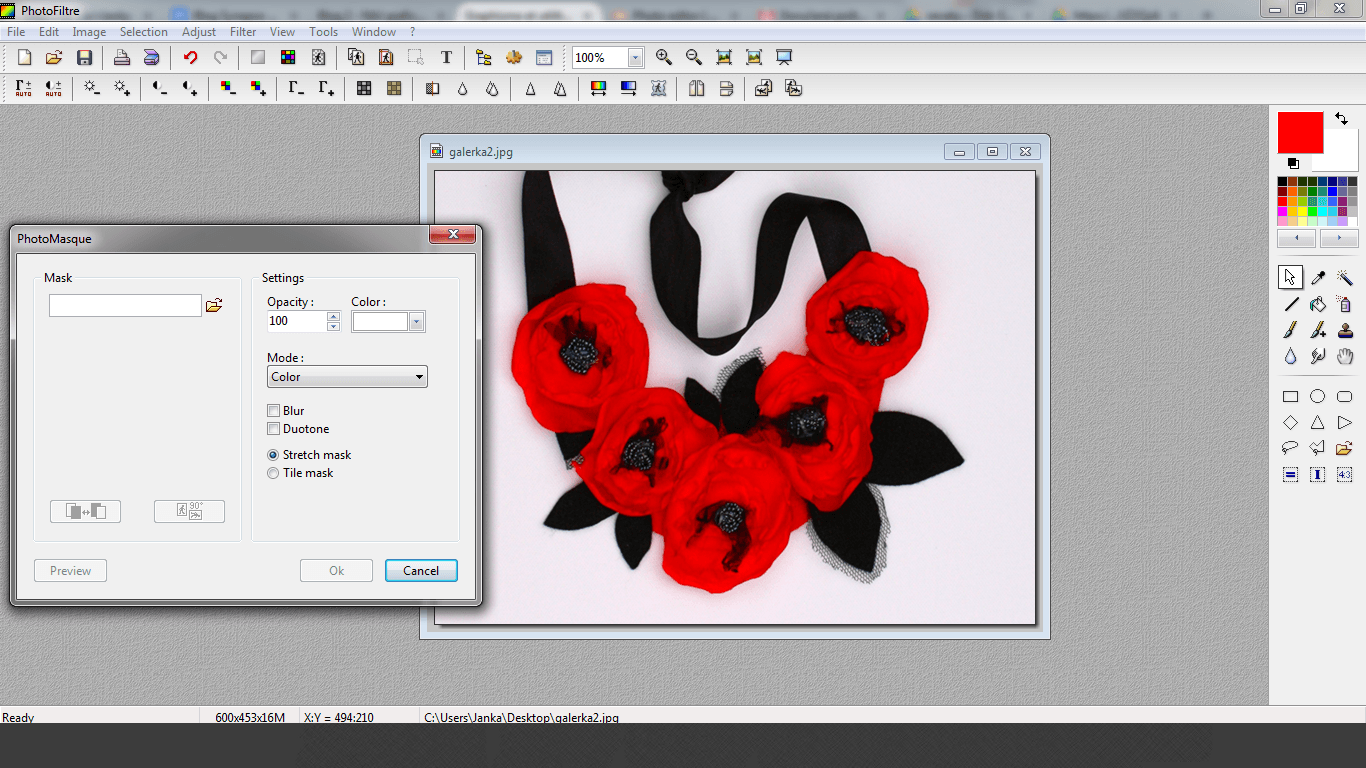This screenshot has height=768, width=1366.
Task: Open the Filter menu
Action: pos(243,32)
